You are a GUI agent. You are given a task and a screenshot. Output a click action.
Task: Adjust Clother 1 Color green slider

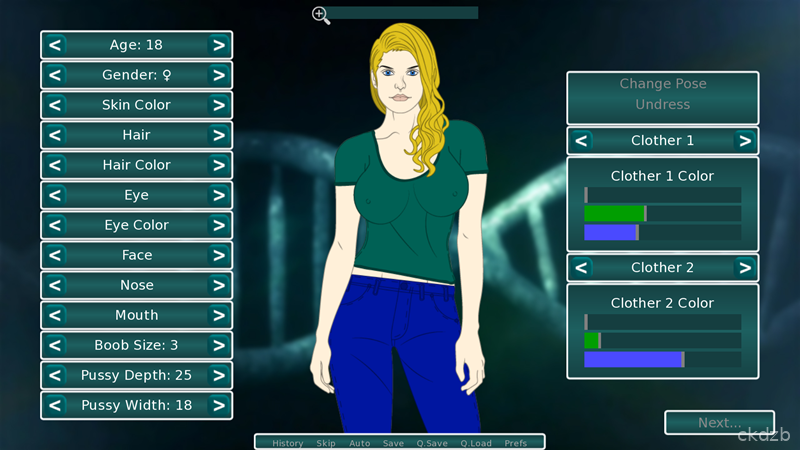coord(663,214)
